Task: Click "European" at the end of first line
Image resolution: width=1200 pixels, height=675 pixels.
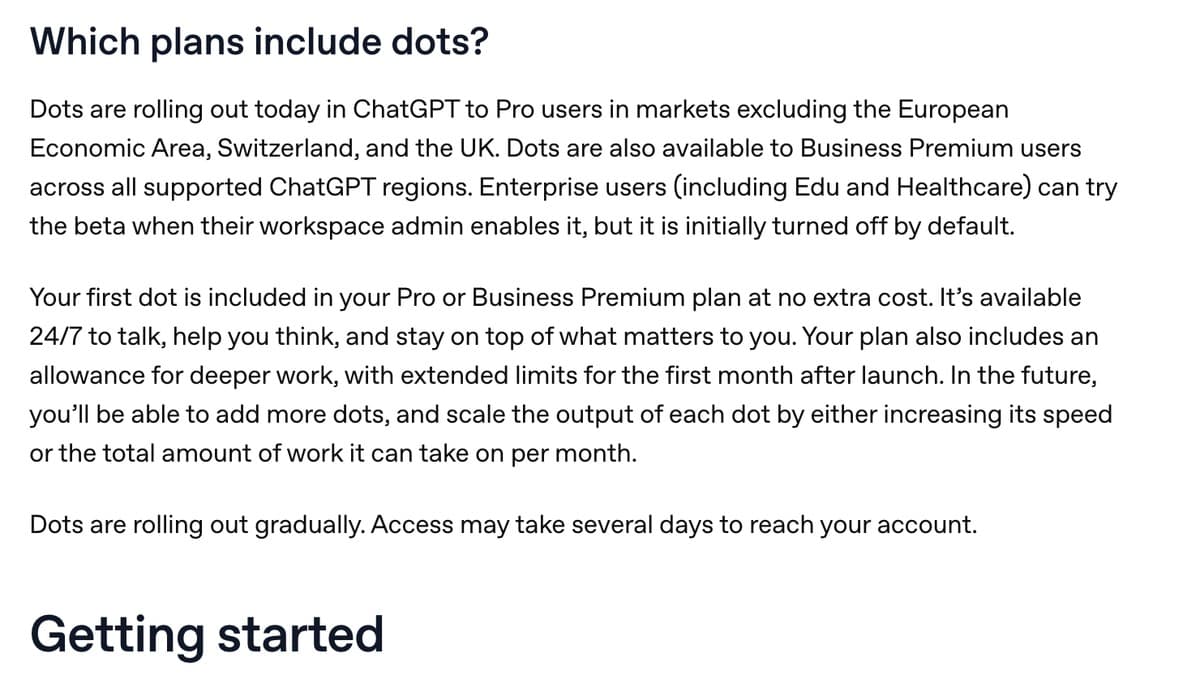Action: [953, 108]
